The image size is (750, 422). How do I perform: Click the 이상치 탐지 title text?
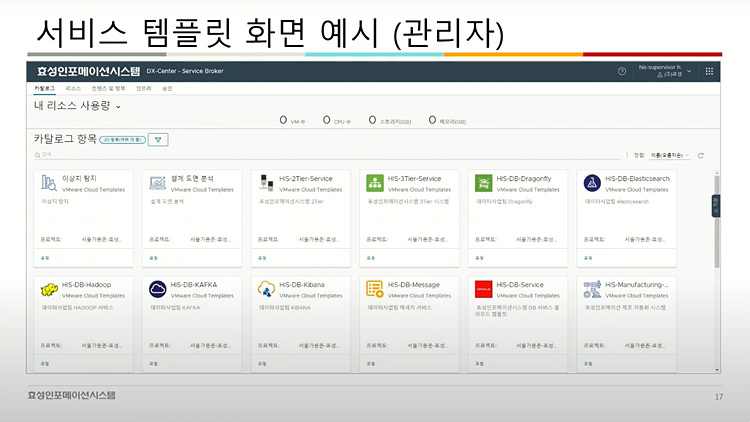[79, 178]
